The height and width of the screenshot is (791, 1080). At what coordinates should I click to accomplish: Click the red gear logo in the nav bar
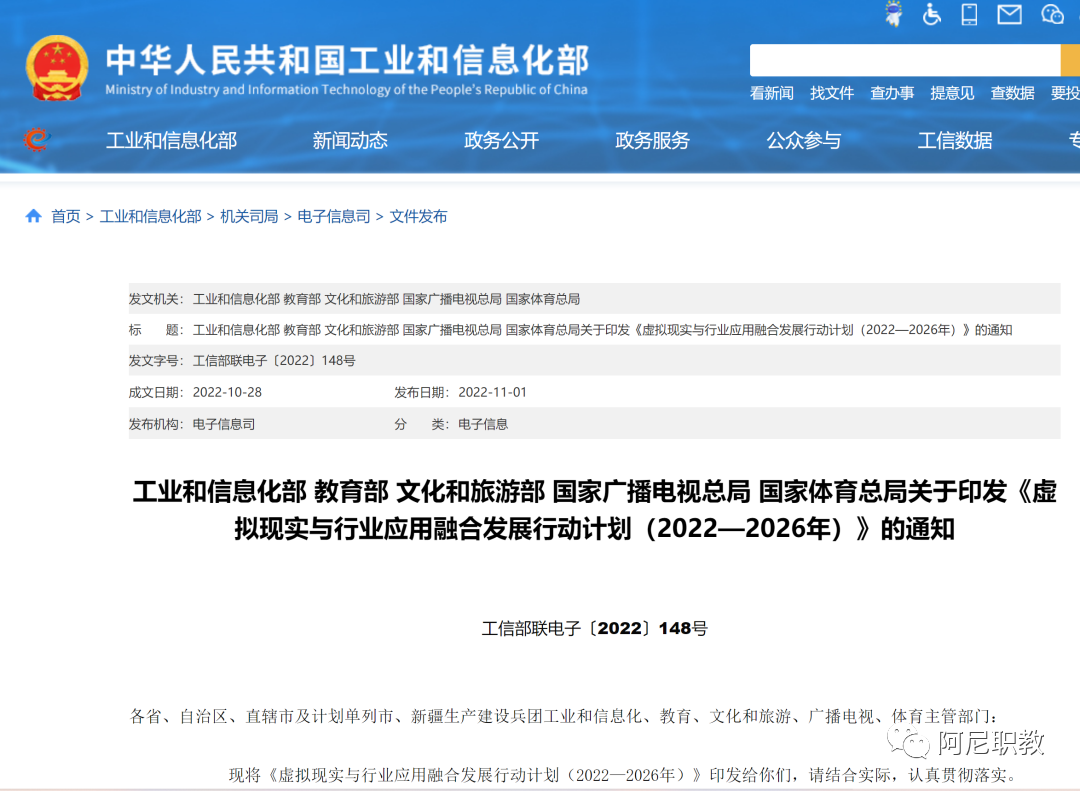point(37,140)
